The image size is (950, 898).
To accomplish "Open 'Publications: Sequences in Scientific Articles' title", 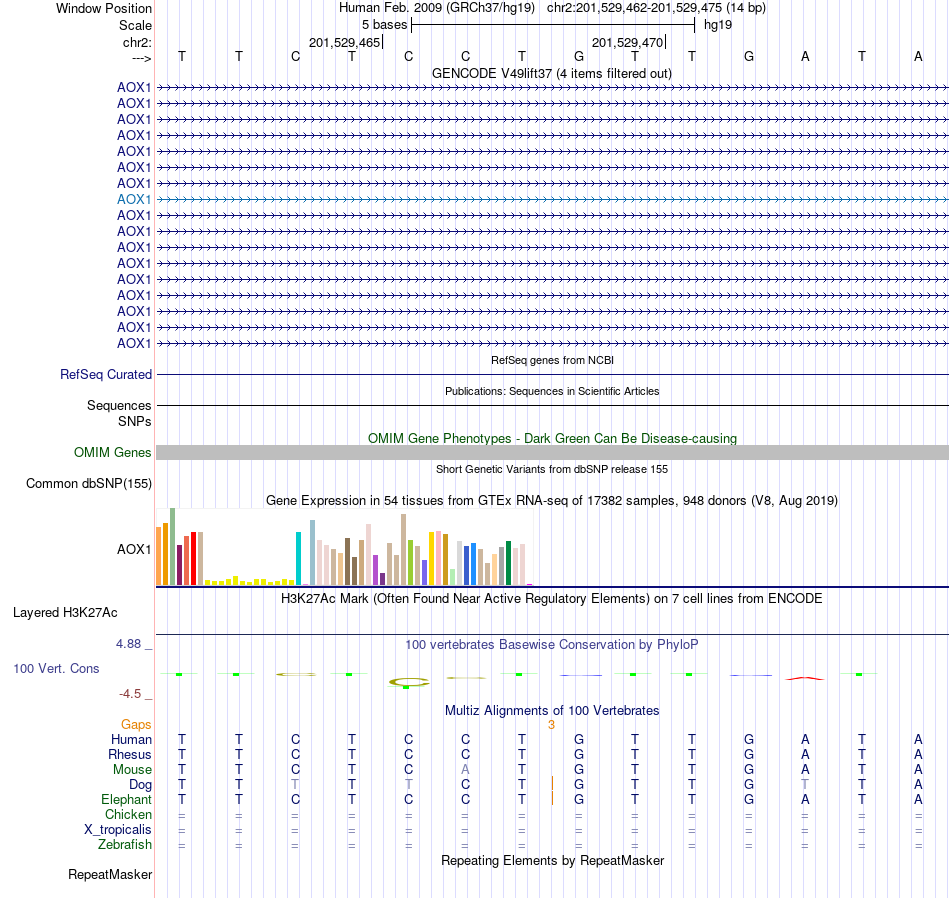I will (x=552, y=391).
